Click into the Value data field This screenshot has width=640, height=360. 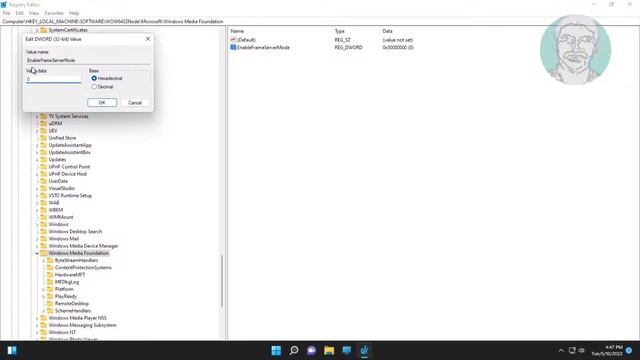click(53, 79)
